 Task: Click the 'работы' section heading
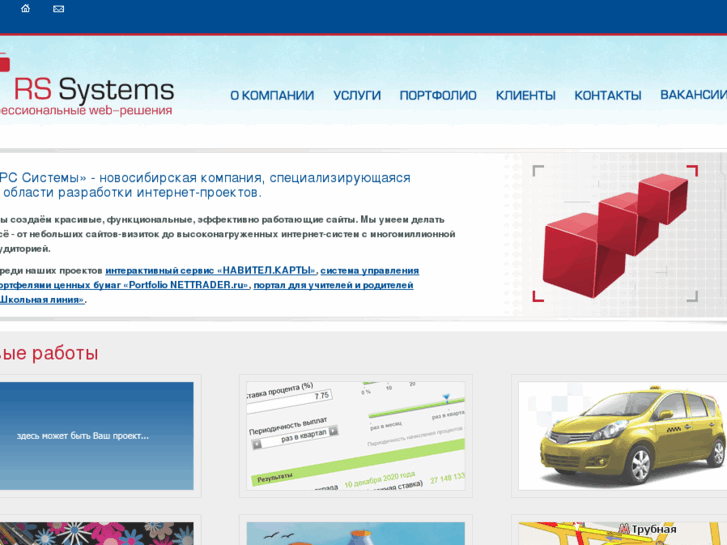49,353
